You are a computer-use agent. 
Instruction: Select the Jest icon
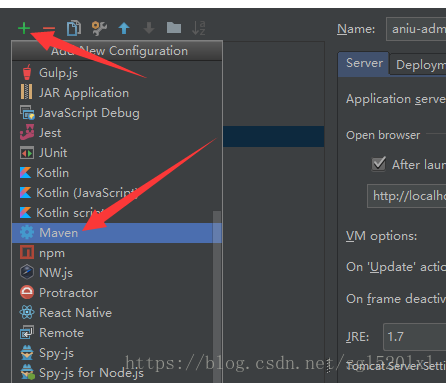point(27,132)
